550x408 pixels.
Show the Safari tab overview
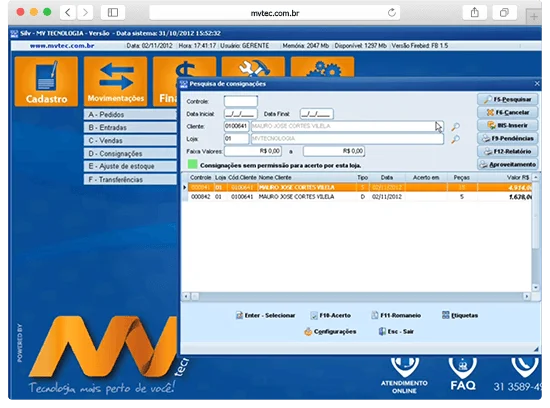tap(504, 13)
